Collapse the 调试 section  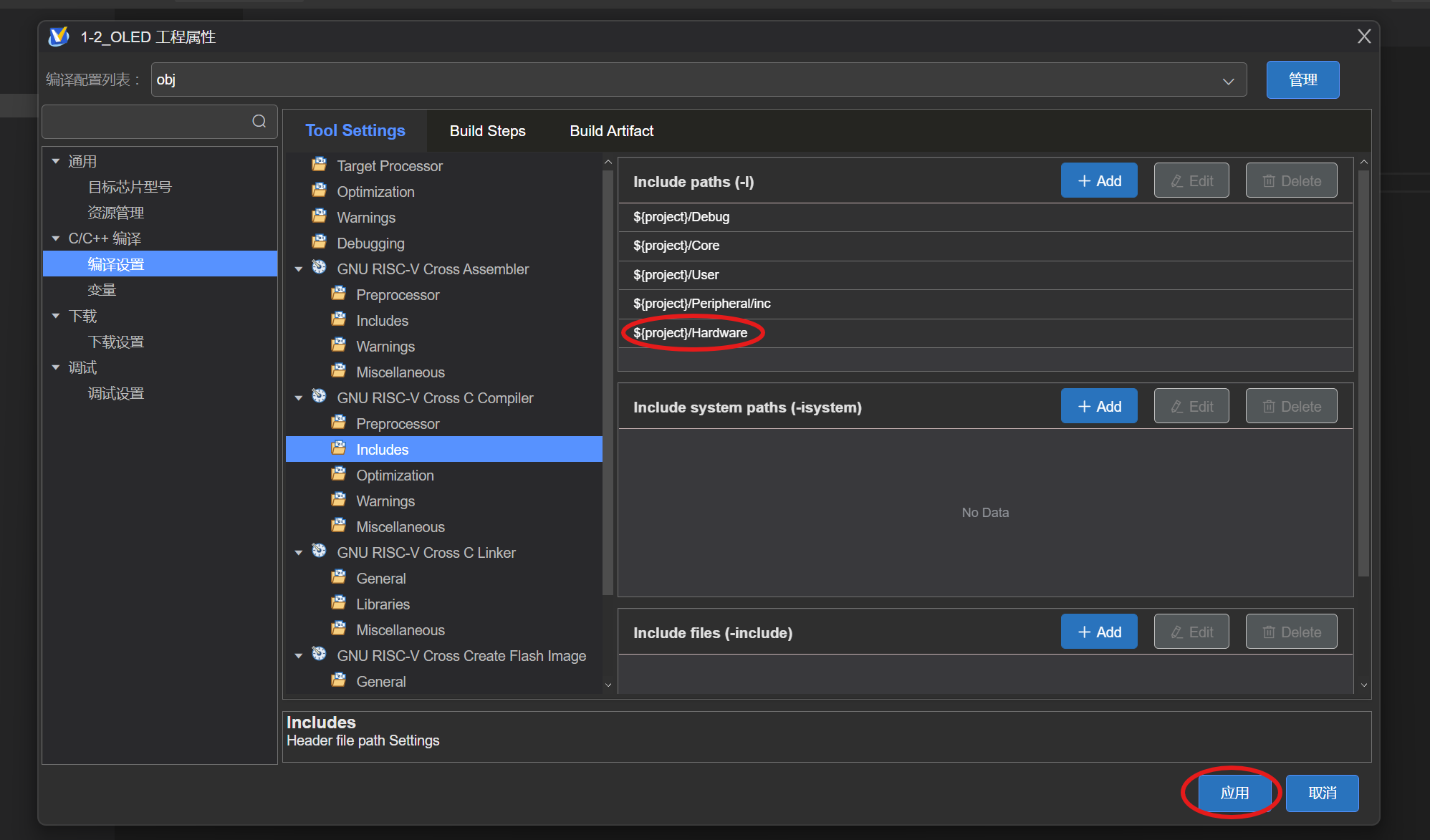tap(56, 367)
